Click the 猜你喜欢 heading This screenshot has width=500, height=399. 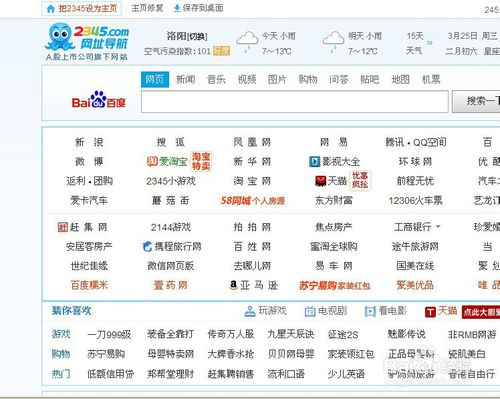coord(71,311)
